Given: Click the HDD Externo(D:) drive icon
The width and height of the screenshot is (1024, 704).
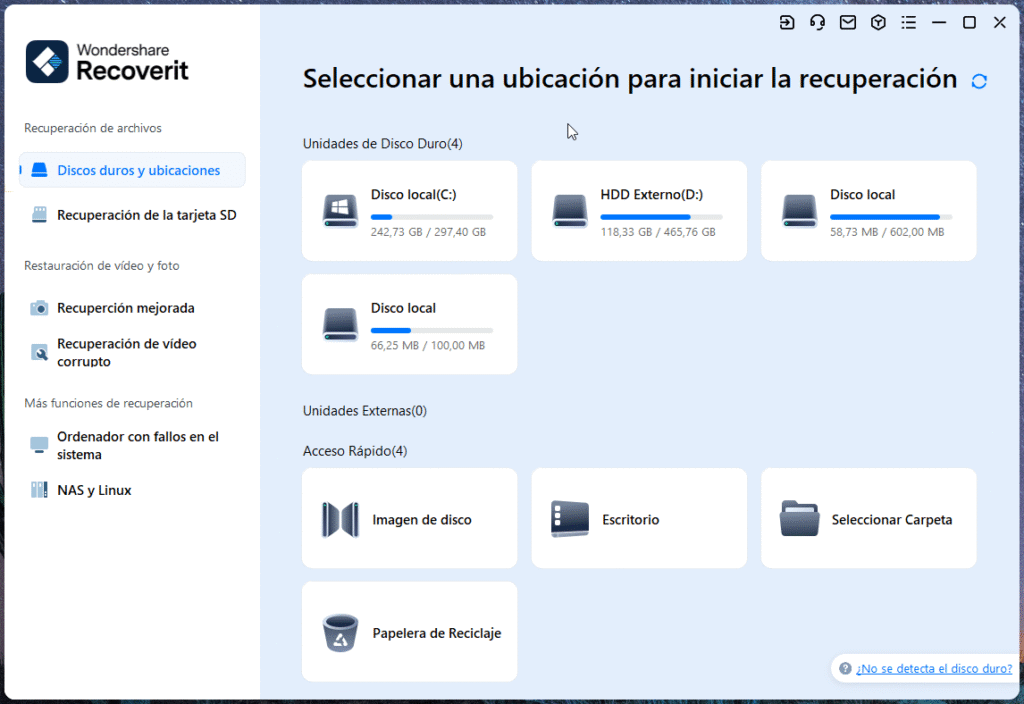Looking at the screenshot, I should [x=569, y=211].
